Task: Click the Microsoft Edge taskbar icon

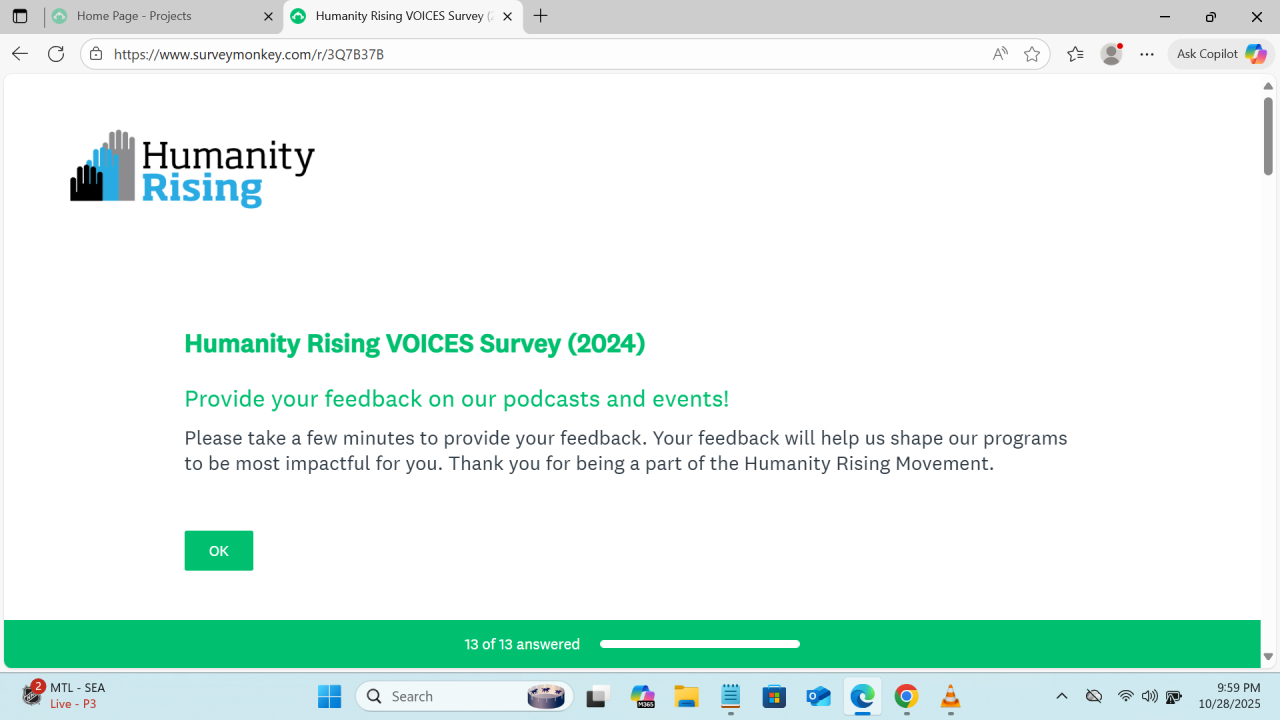Action: (862, 696)
